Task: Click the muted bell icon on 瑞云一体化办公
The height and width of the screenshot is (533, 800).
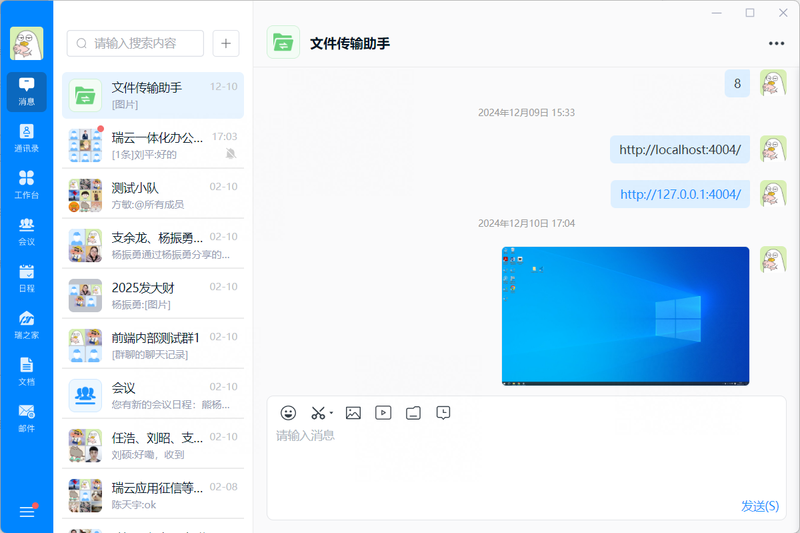Action: point(231,154)
